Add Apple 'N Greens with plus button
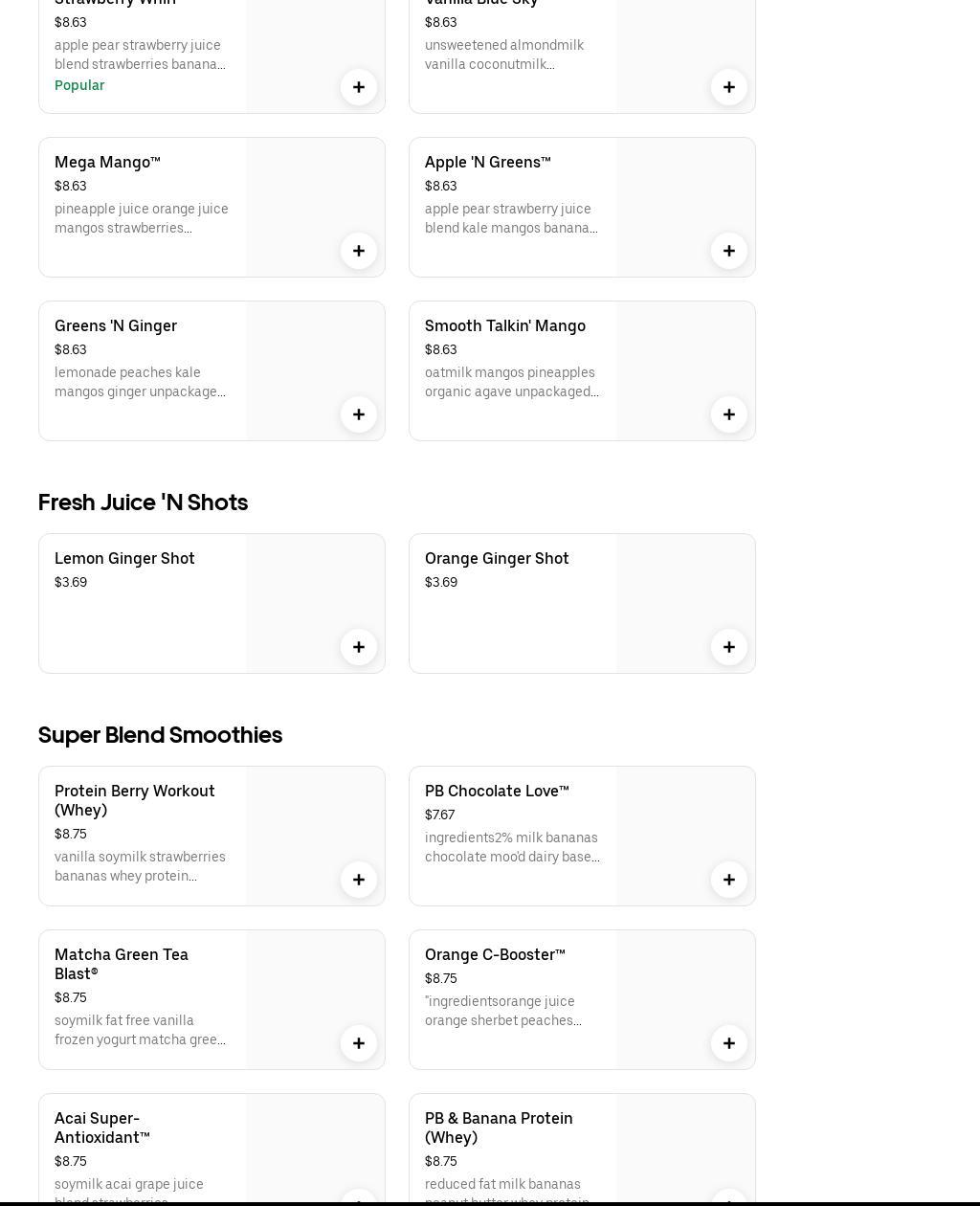 729,251
